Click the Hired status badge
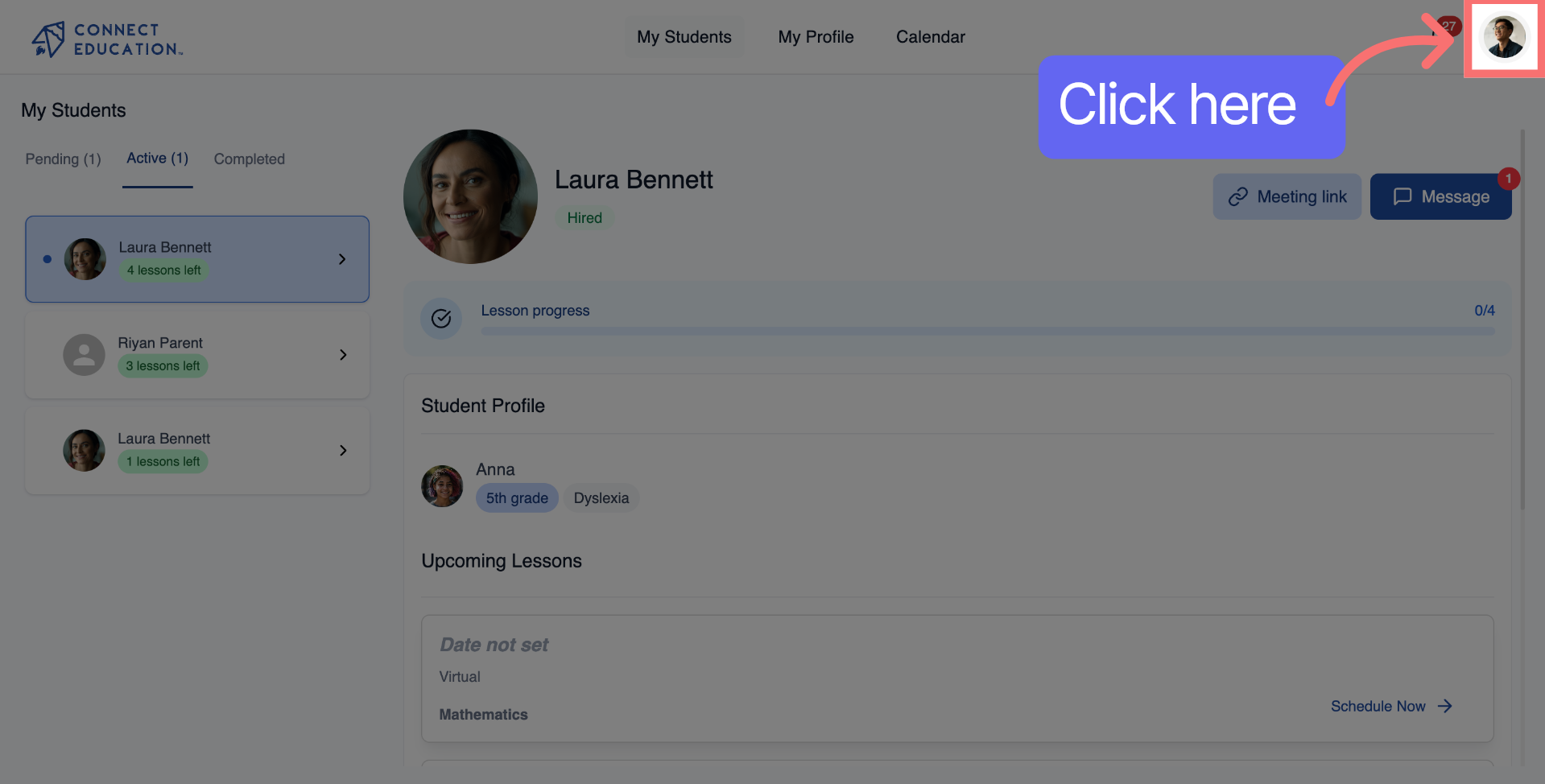The image size is (1545, 784). coord(585,218)
